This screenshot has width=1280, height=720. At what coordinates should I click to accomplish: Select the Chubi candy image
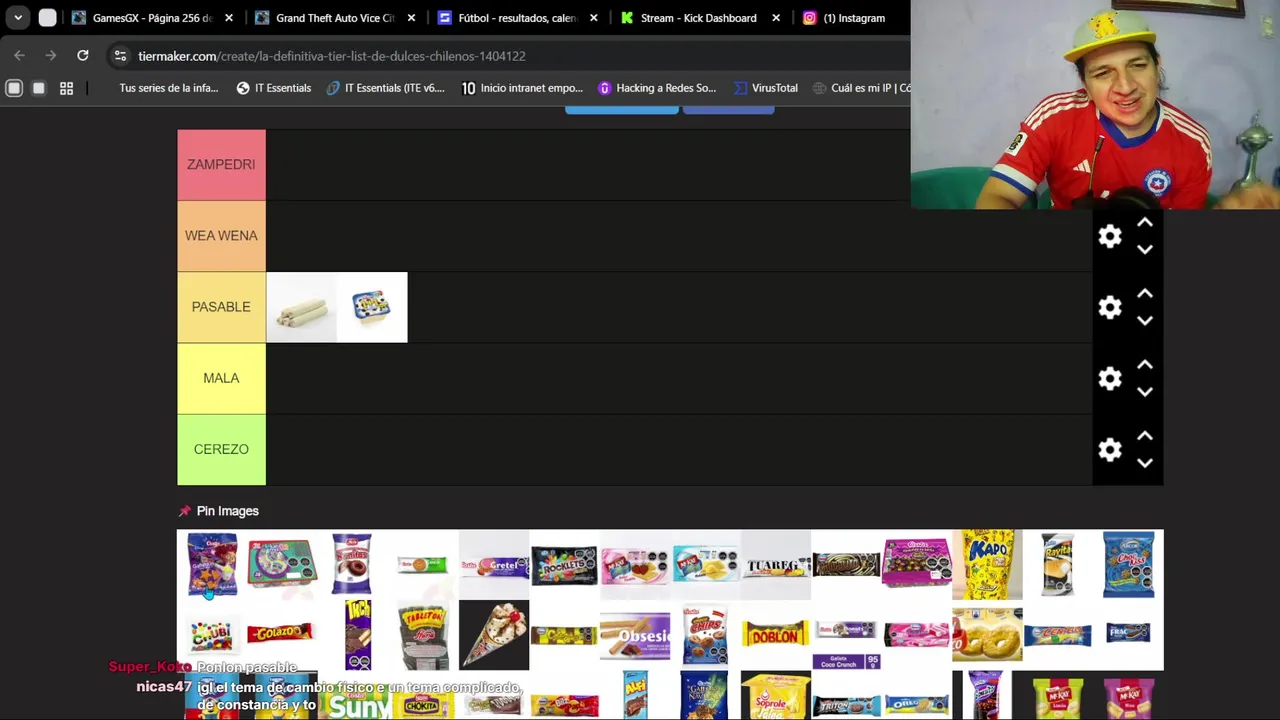[x=212, y=635]
